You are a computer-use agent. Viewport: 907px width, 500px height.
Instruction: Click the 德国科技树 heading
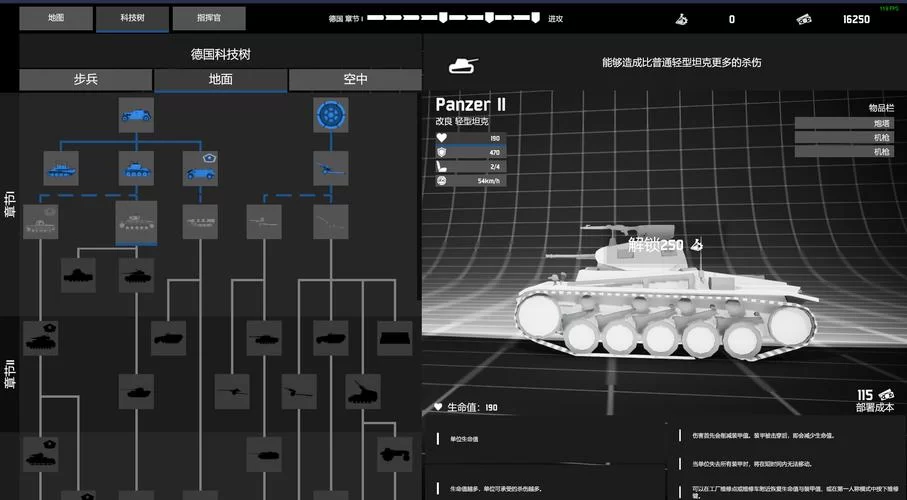pyautogui.click(x=220, y=54)
